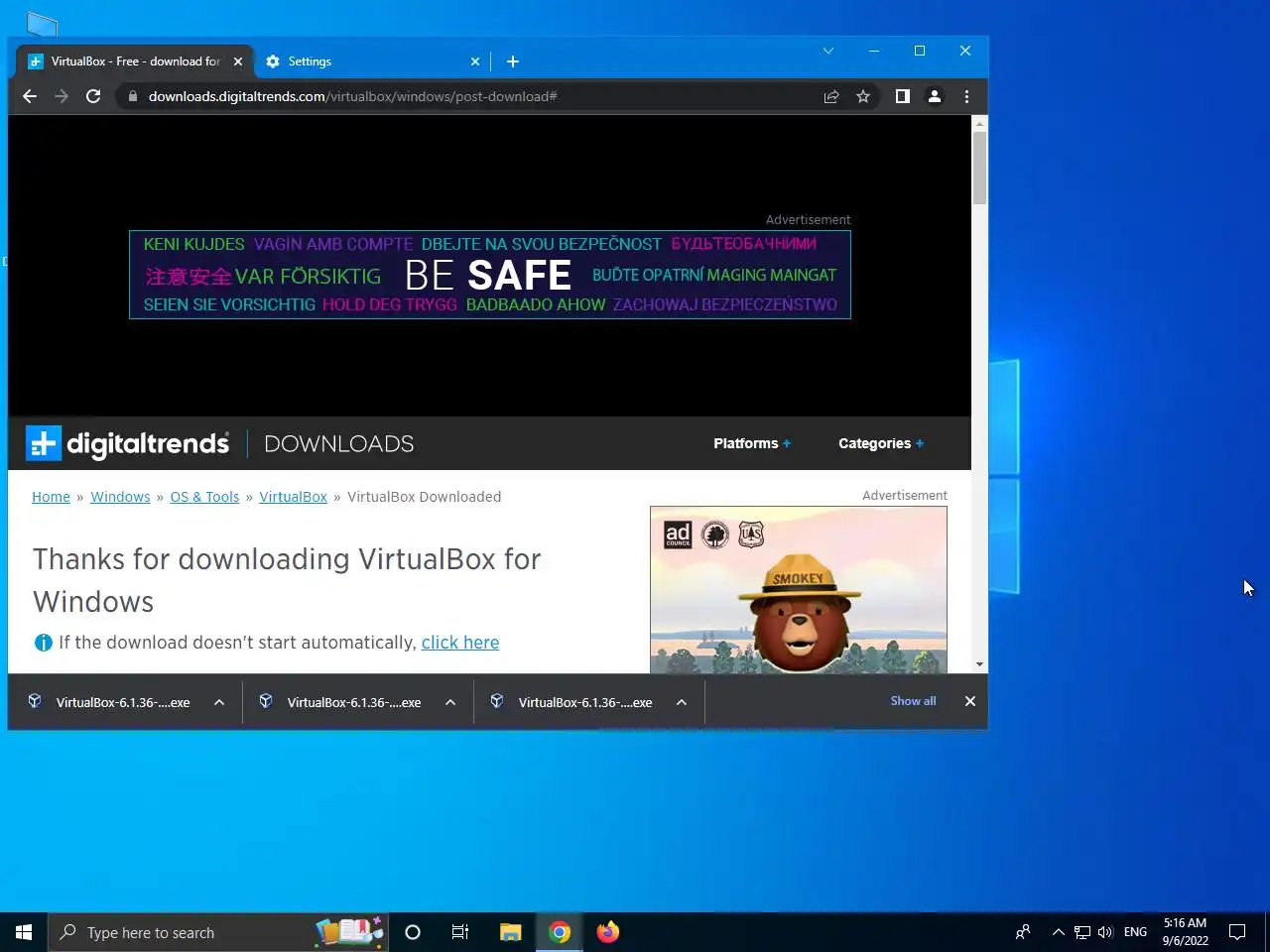Expand the Categories menu

[881, 443]
